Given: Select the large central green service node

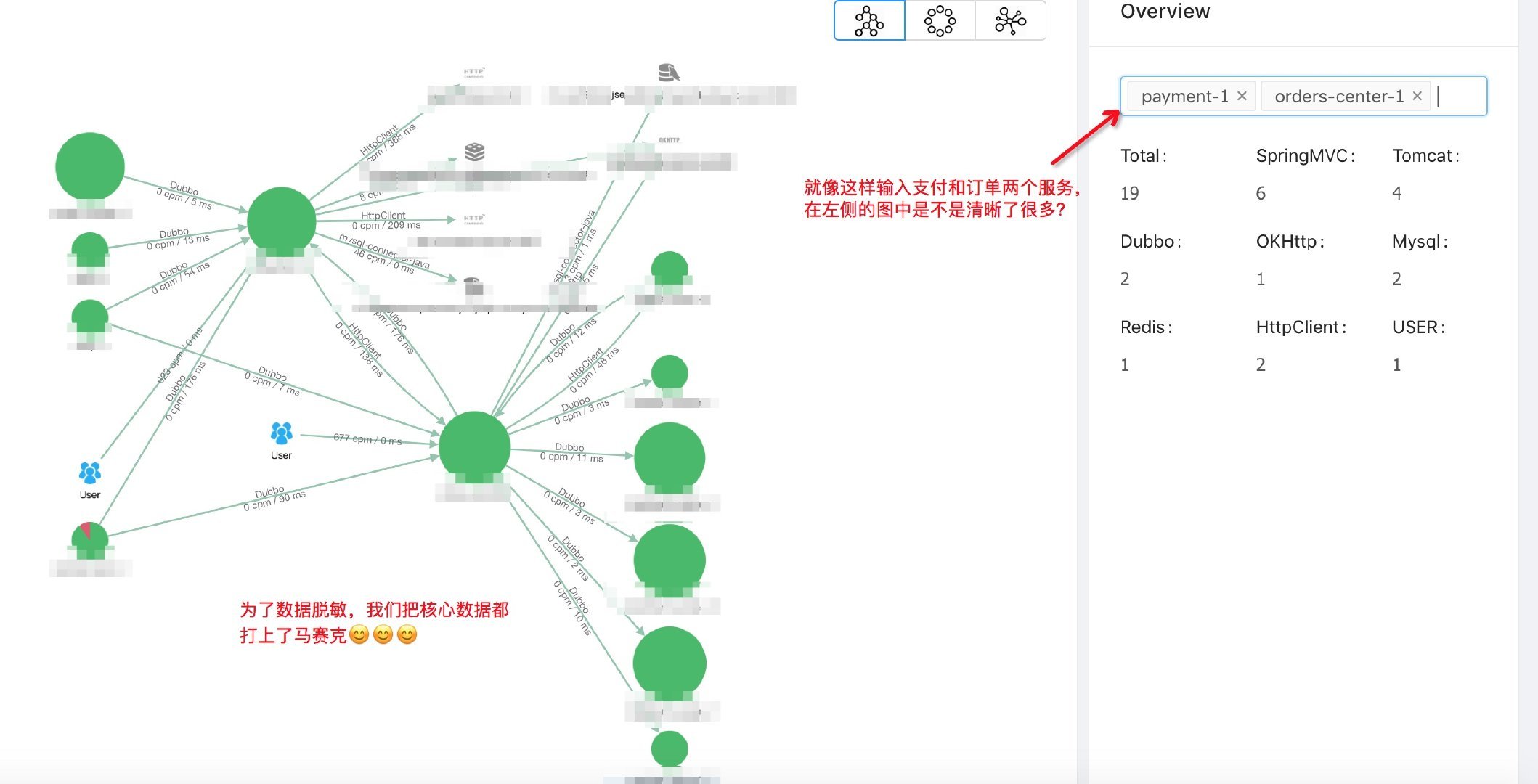Looking at the screenshot, I should click(x=474, y=446).
